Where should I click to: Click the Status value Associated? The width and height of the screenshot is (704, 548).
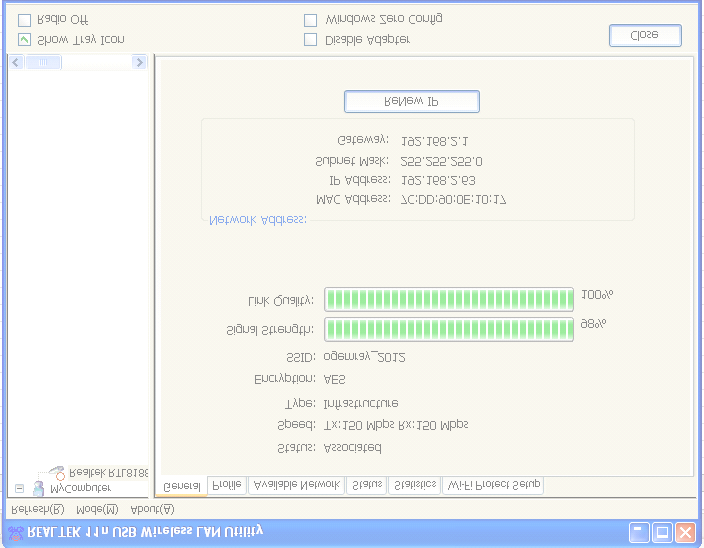(353, 448)
